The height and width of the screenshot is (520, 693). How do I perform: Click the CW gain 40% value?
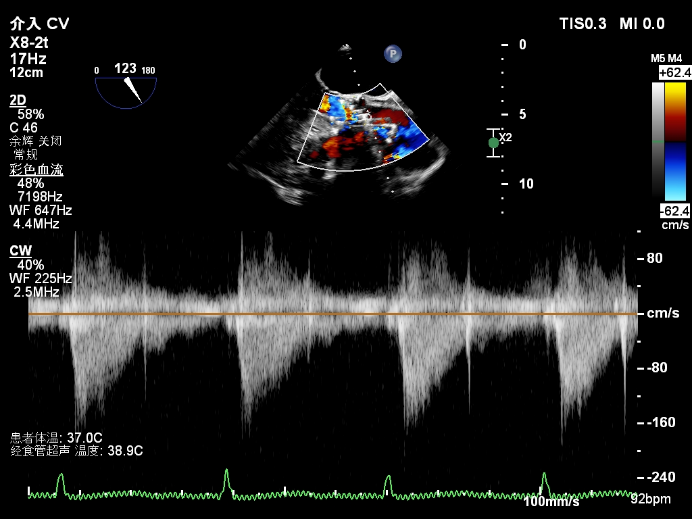pyautogui.click(x=30, y=265)
